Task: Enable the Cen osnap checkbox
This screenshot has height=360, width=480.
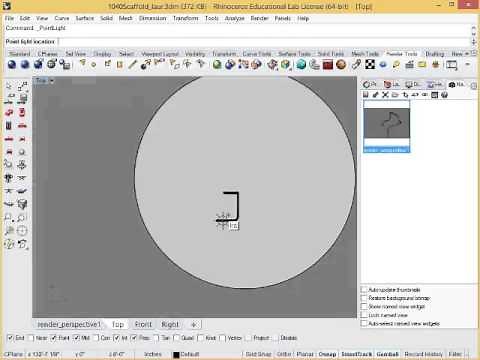Action: coord(96,338)
